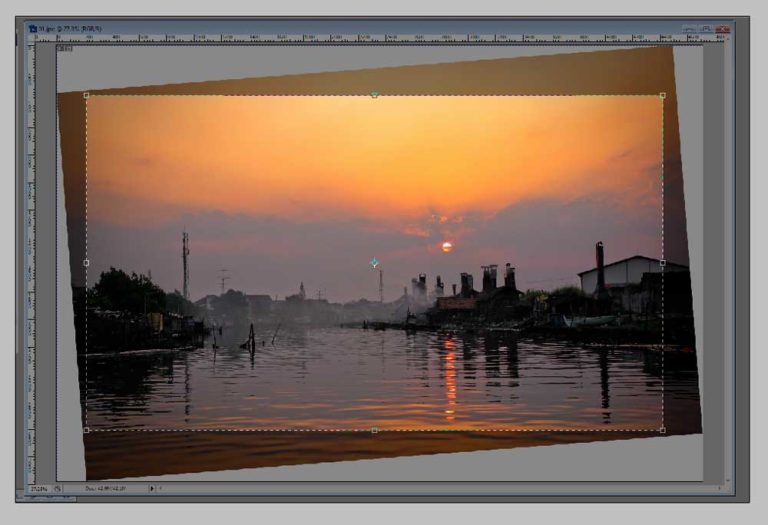Click the setting sun inside crop area
This screenshot has width=768, height=525.
(x=447, y=247)
